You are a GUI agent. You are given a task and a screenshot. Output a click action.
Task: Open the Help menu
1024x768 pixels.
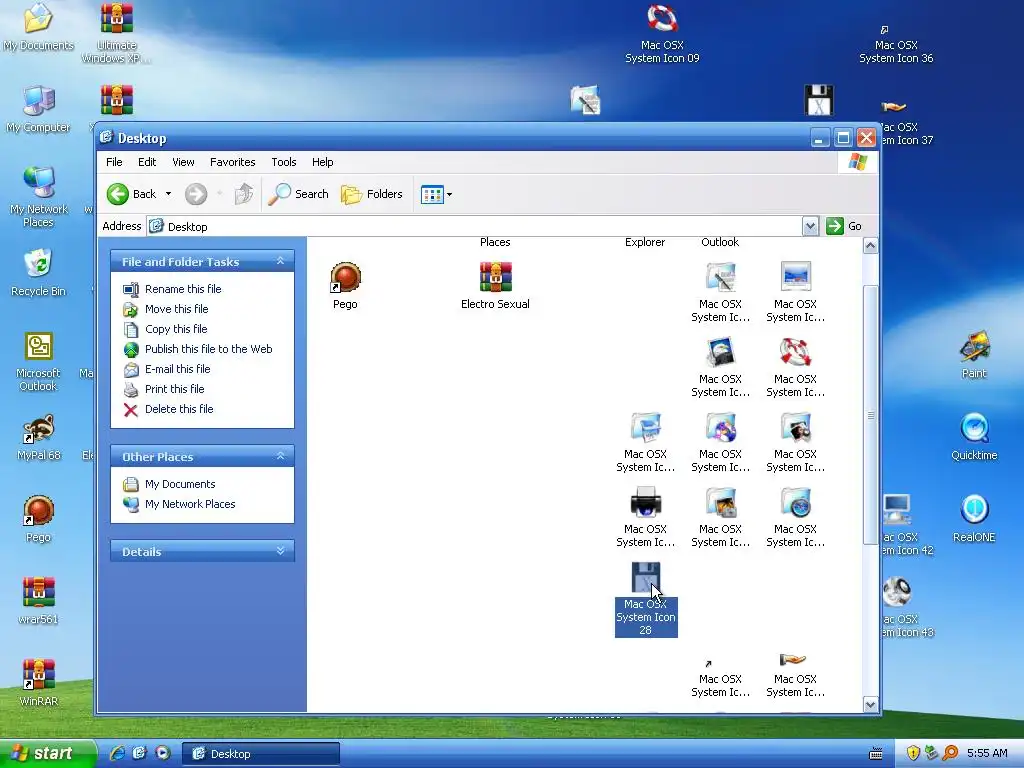coord(323,162)
